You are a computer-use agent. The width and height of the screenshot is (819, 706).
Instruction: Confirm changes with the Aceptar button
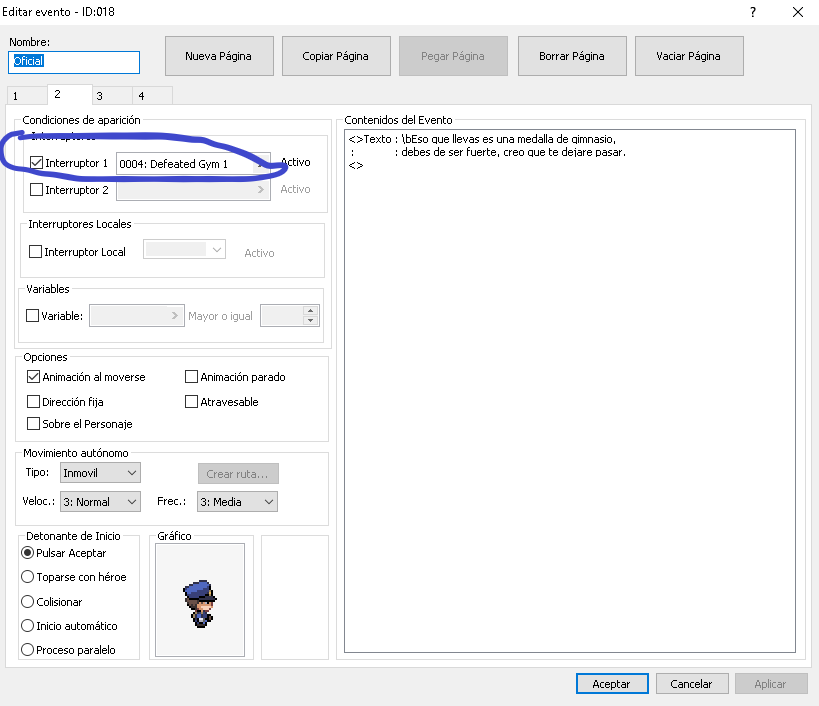point(611,684)
